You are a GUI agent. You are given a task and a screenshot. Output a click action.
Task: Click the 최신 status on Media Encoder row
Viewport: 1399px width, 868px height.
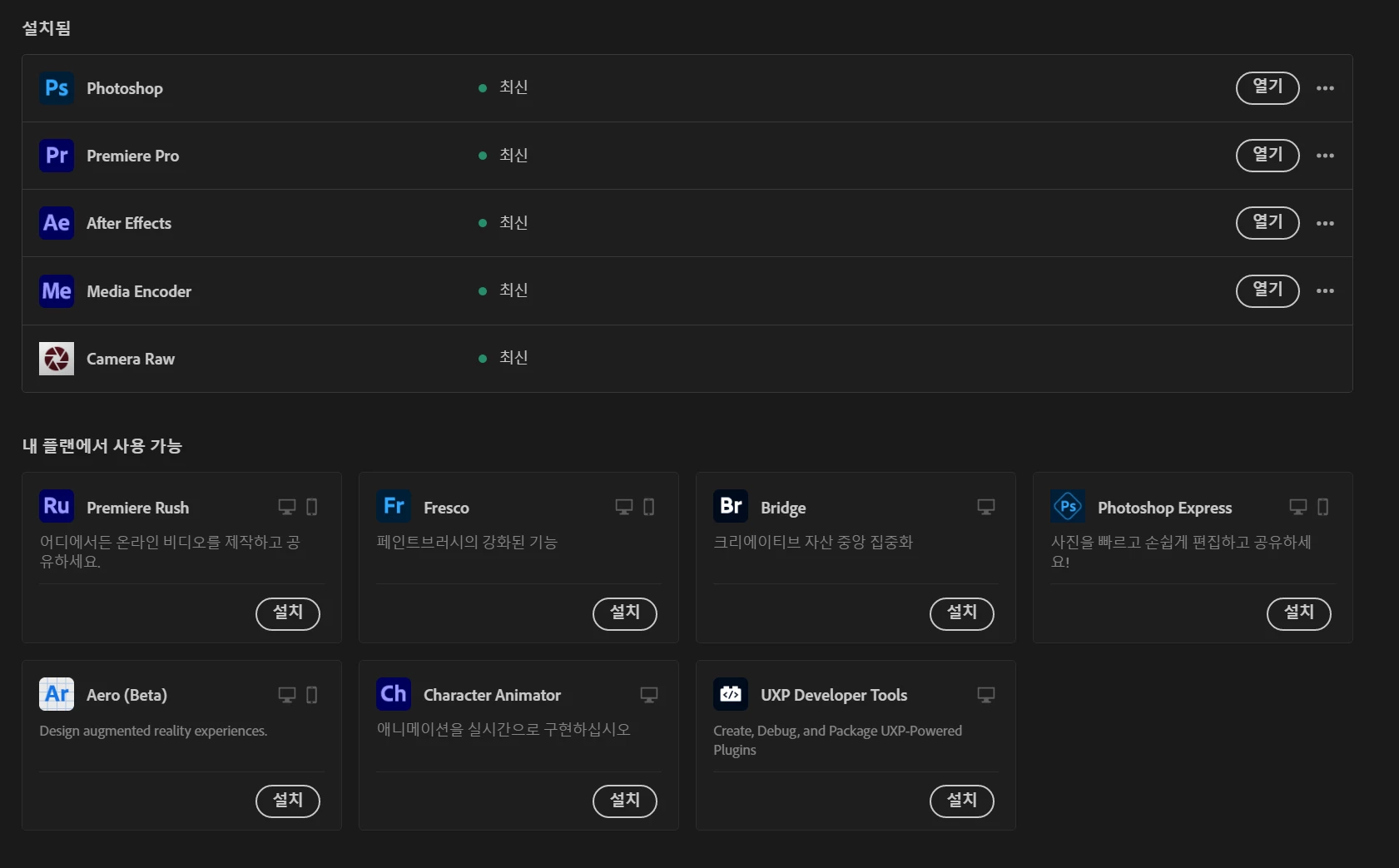coord(513,290)
